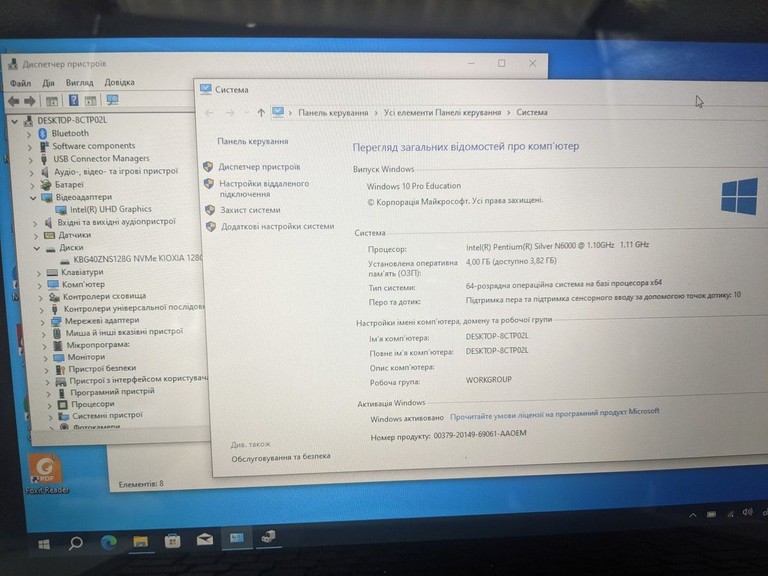
Task: Click the Intel(R) UHD Graphics adapter icon
Action: click(61, 210)
